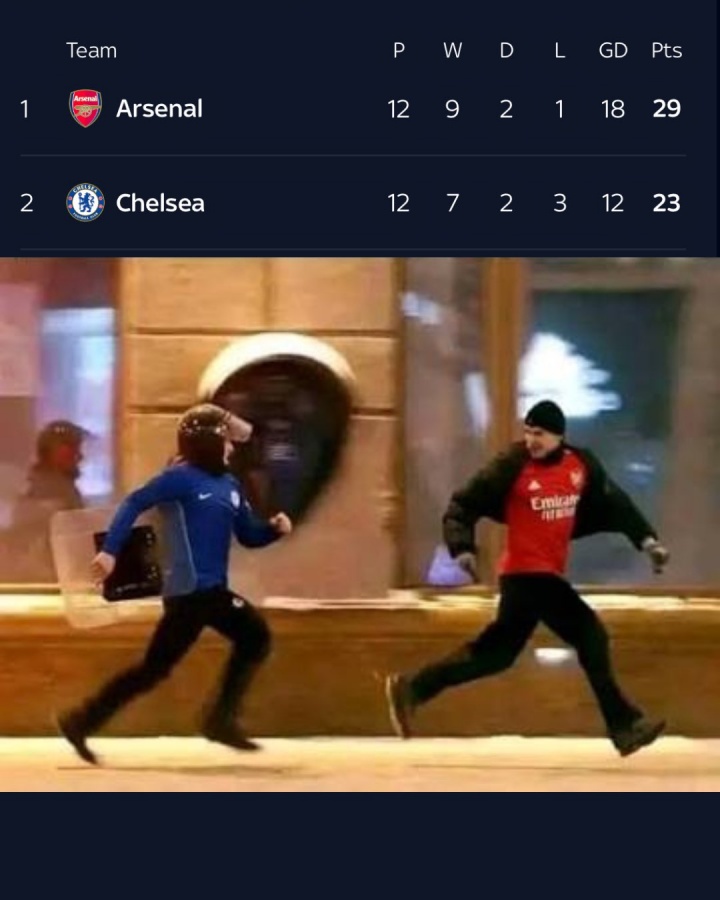Click the Arsenal club crest icon
Image resolution: width=720 pixels, height=900 pixels.
click(x=86, y=108)
